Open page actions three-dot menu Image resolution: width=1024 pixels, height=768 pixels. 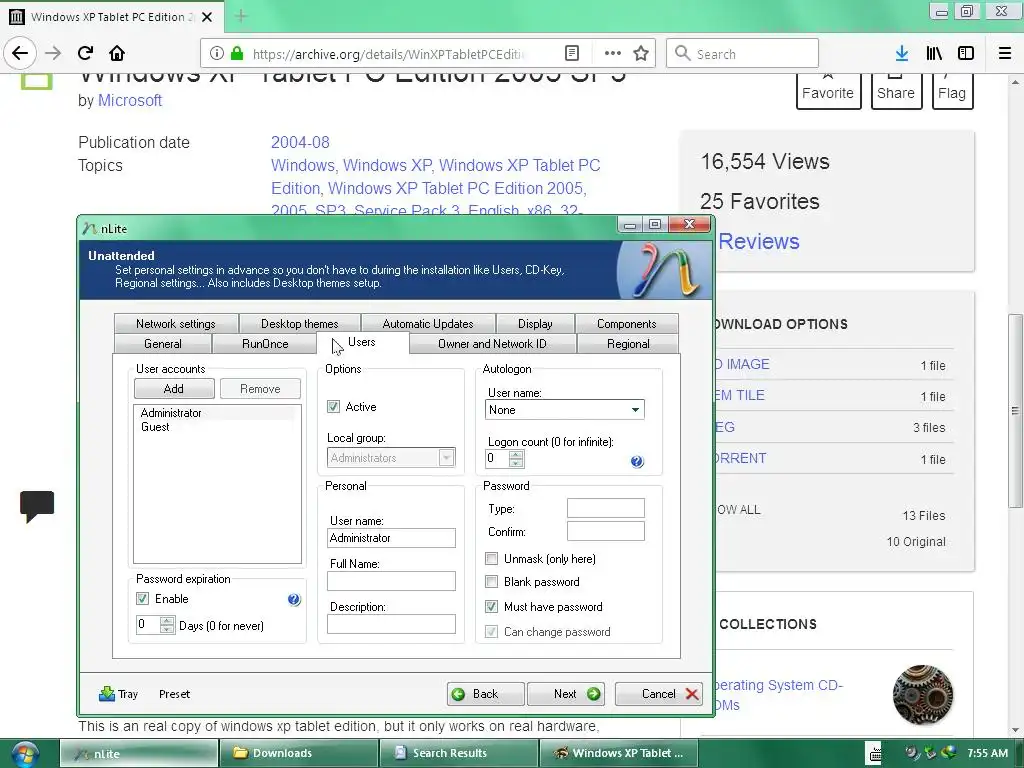click(x=613, y=54)
